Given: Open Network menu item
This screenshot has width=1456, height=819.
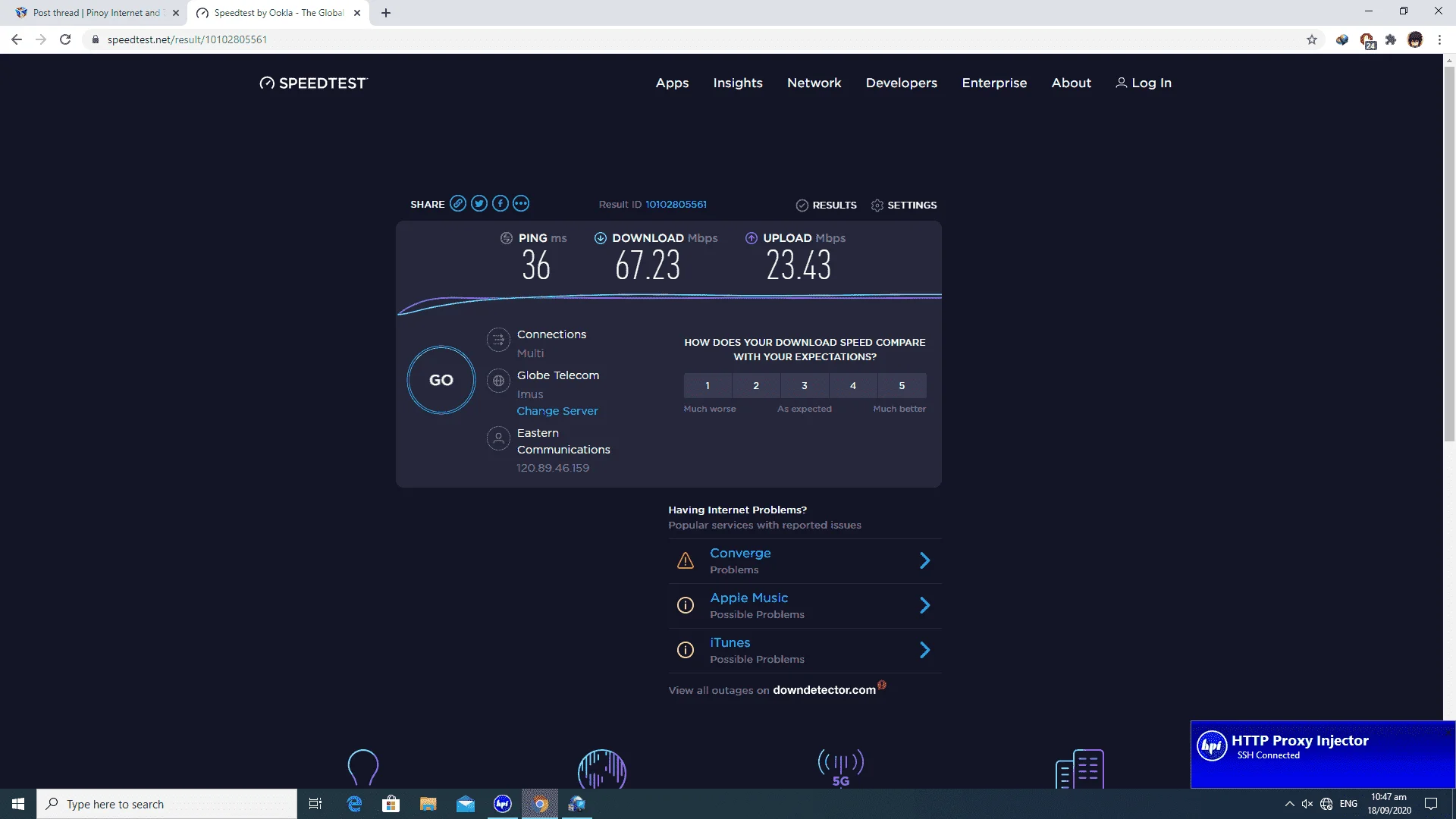Looking at the screenshot, I should click(x=814, y=83).
